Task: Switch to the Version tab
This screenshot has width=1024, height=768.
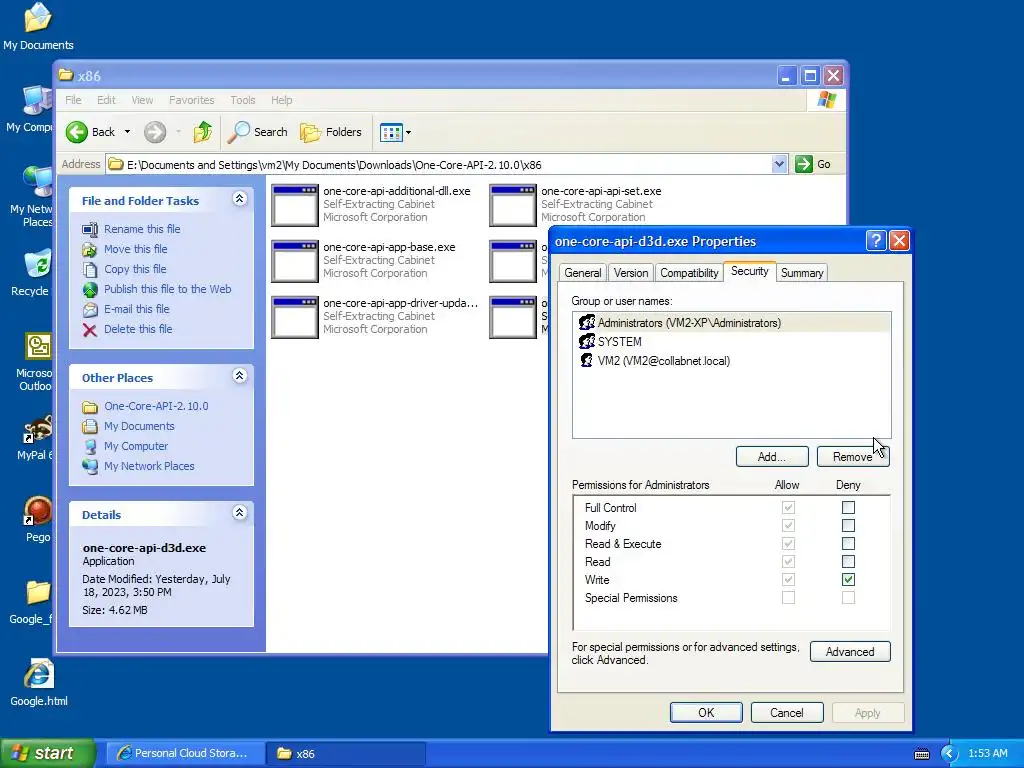Action: coord(631,273)
